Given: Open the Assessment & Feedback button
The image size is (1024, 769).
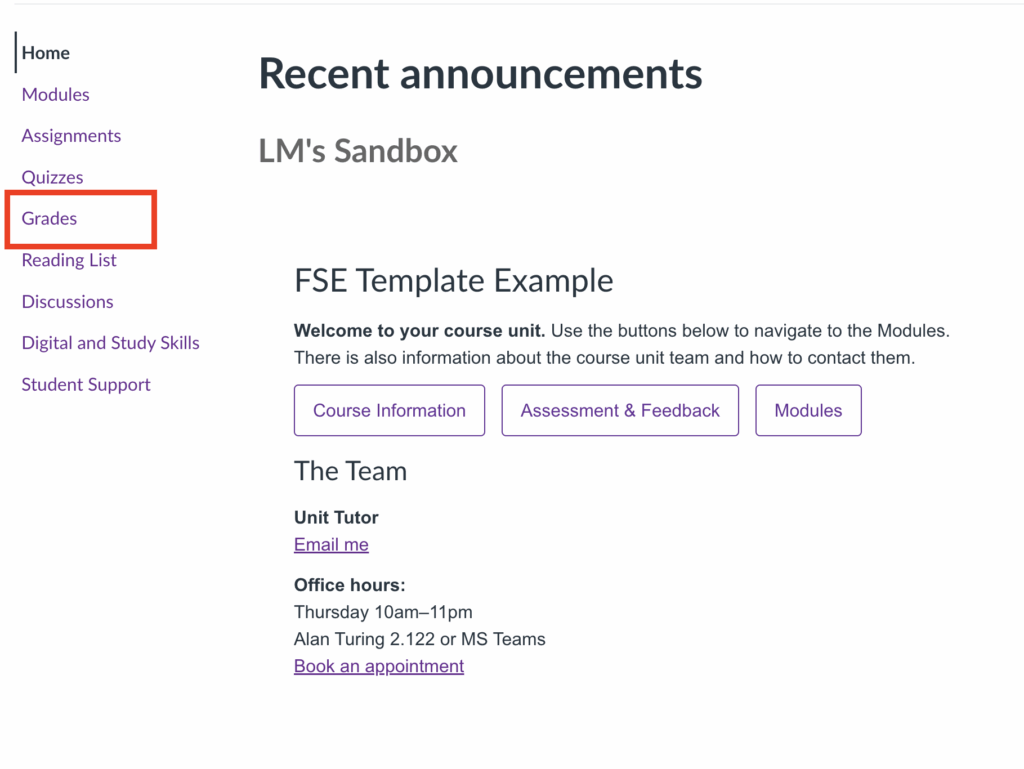Looking at the screenshot, I should click(620, 411).
